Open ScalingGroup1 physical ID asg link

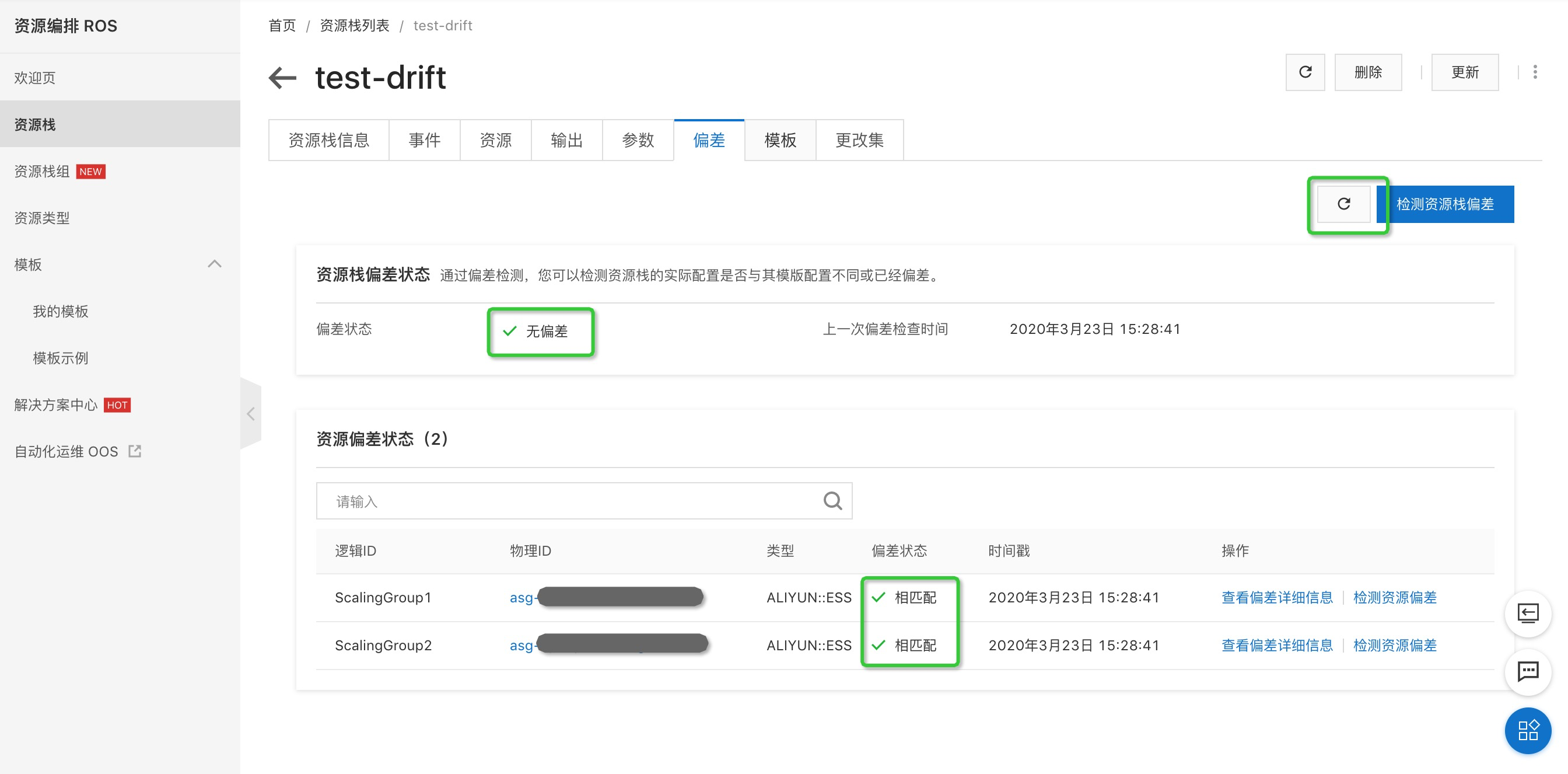coord(606,597)
